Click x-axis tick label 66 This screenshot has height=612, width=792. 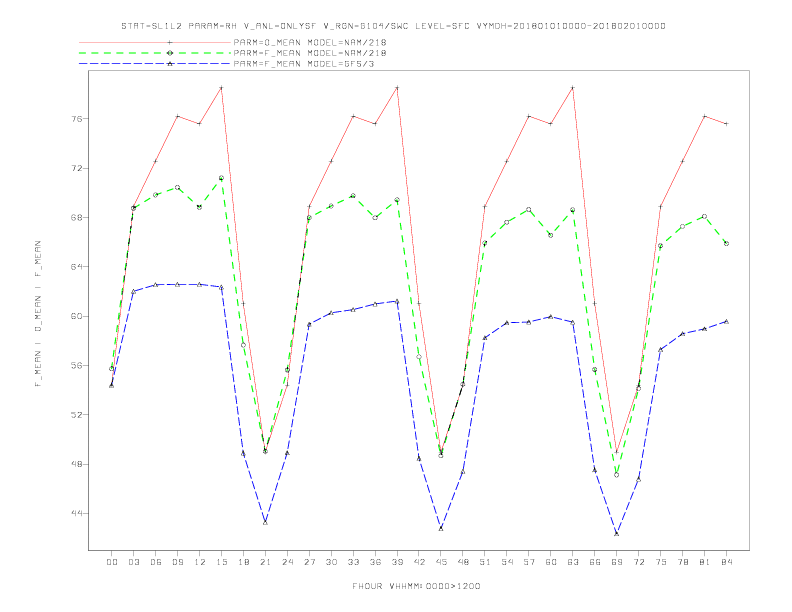[595, 562]
